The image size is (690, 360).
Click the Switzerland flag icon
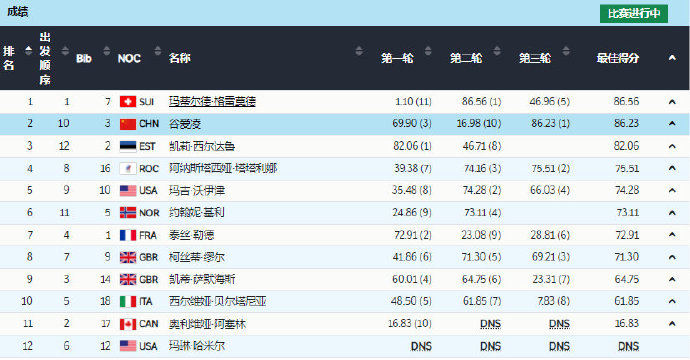(128, 102)
